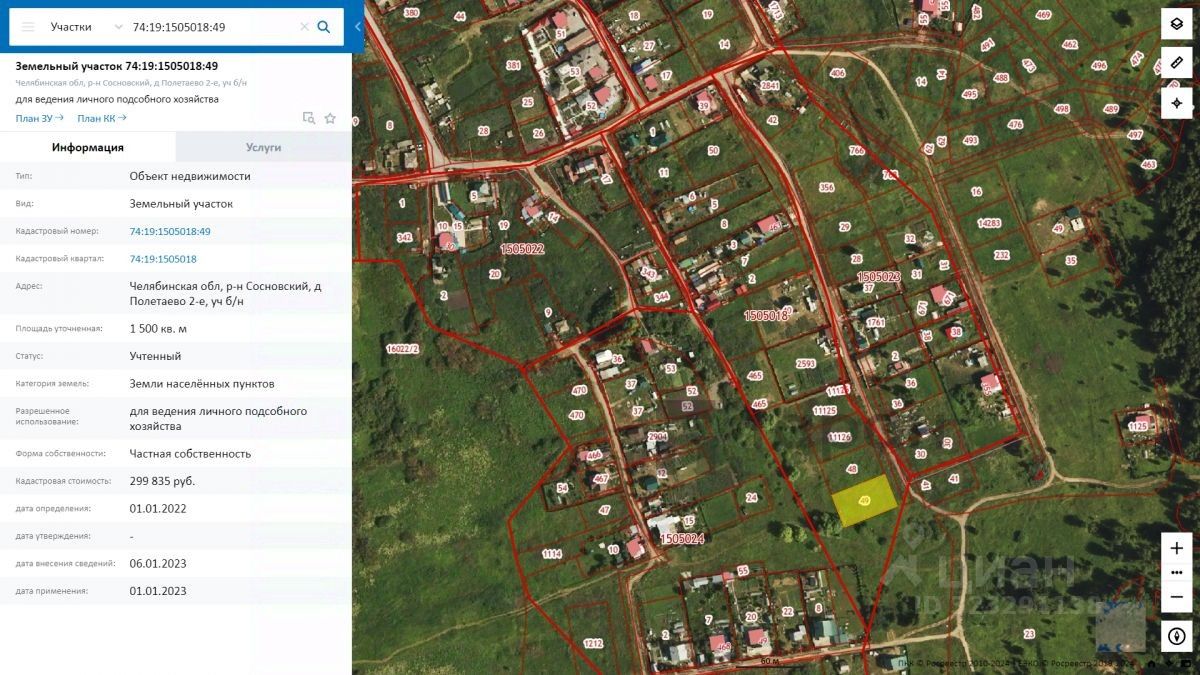Screen dimensions: 1200x675
Task: Select value 'Земельный участок' in Вид row
Action: [181, 203]
